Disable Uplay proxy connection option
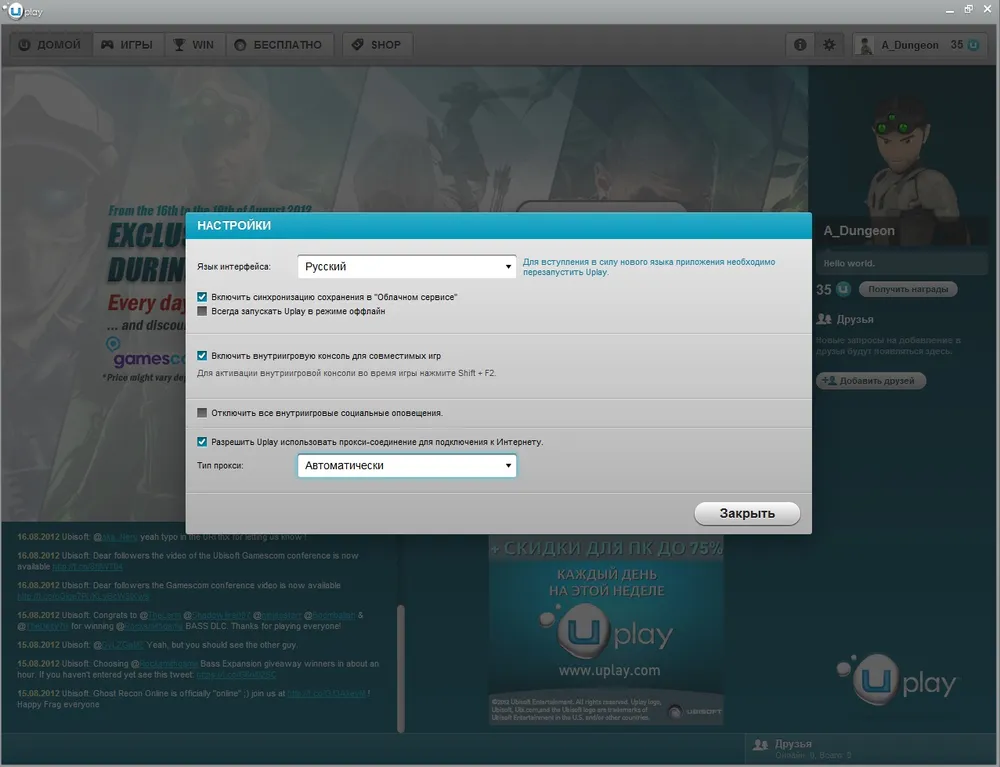Viewport: 1000px width, 767px height. [202, 441]
